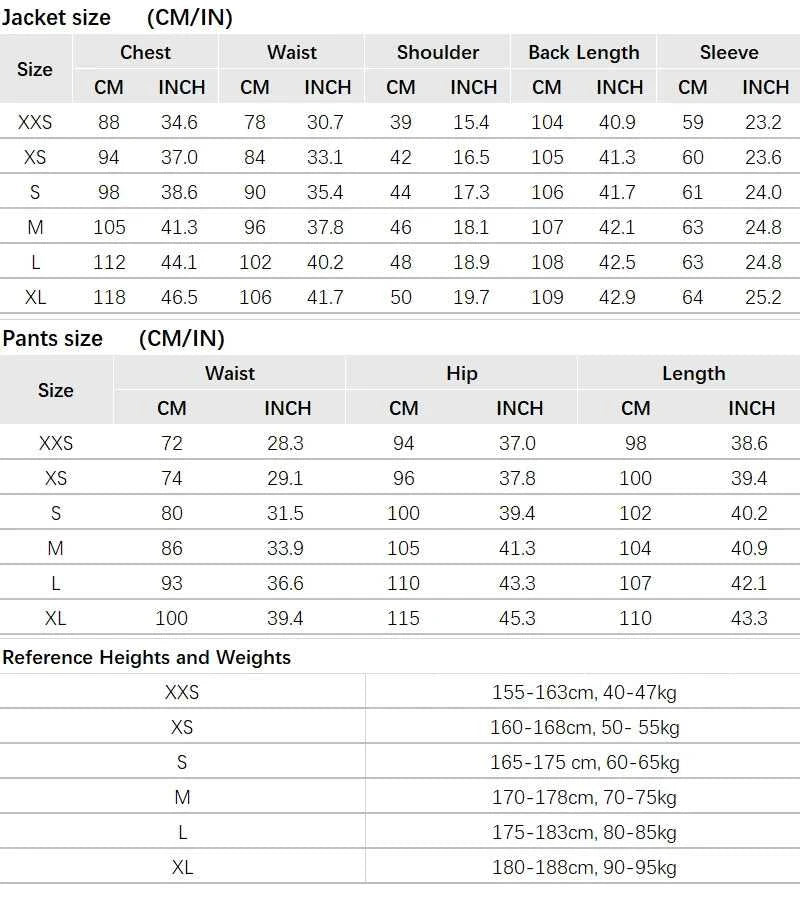Select the 155-163cm, 40-47kg reference cell
800x910 pixels.
584,692
